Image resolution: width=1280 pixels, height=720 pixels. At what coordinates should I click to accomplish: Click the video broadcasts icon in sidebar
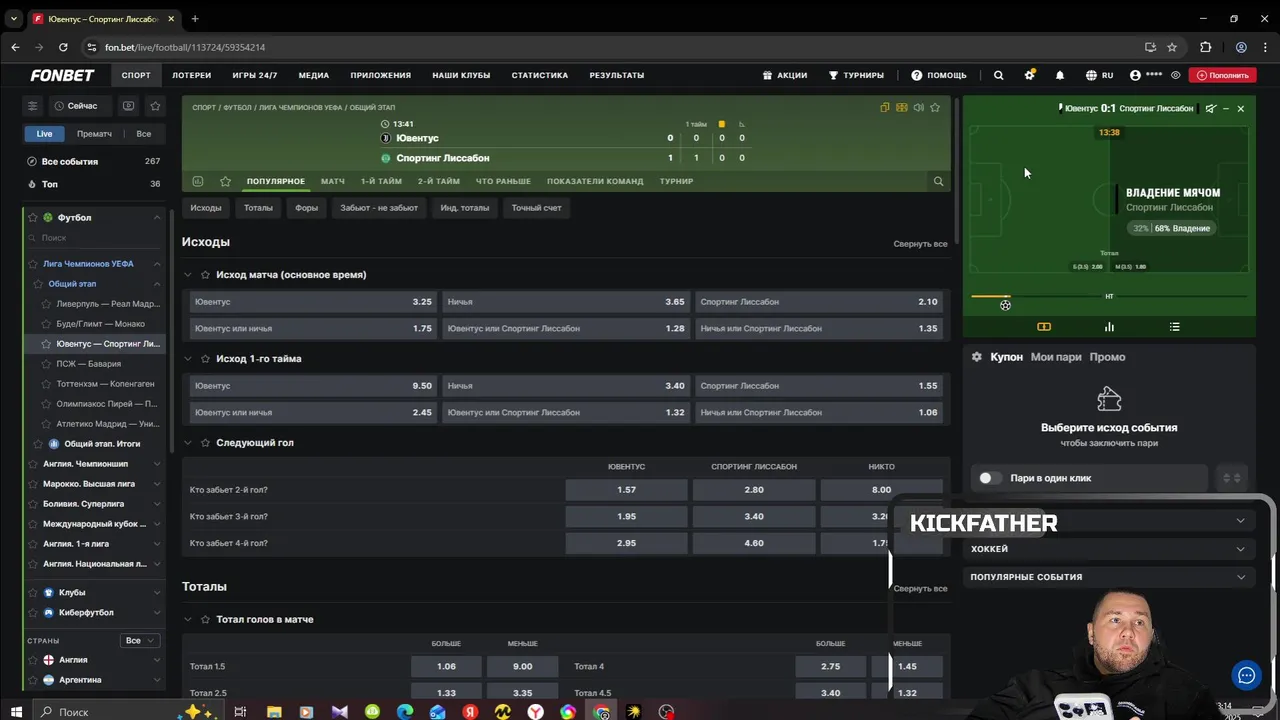[x=128, y=106]
